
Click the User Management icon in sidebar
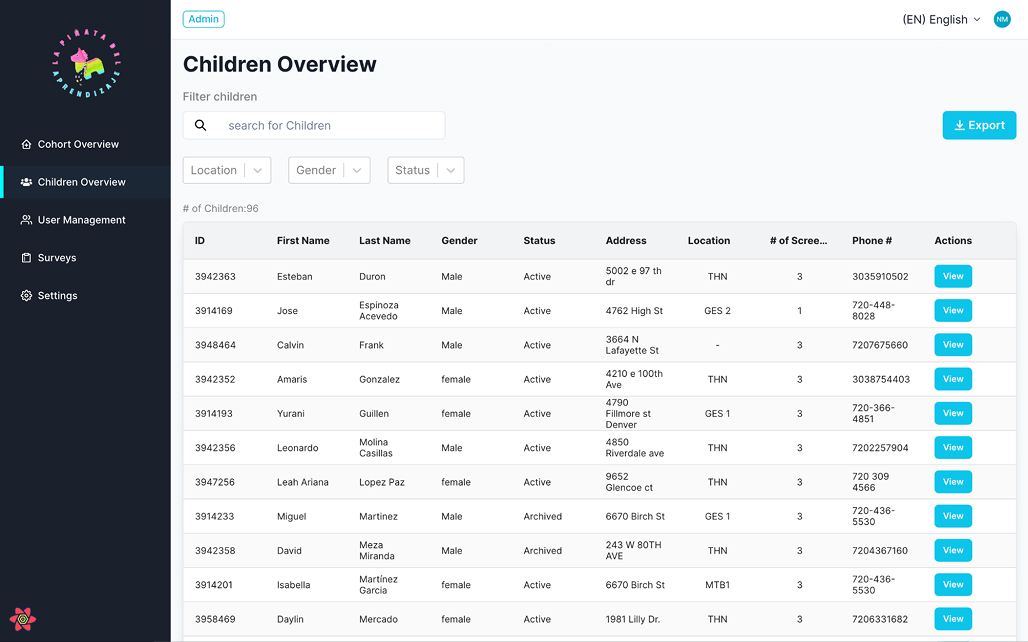click(x=27, y=220)
